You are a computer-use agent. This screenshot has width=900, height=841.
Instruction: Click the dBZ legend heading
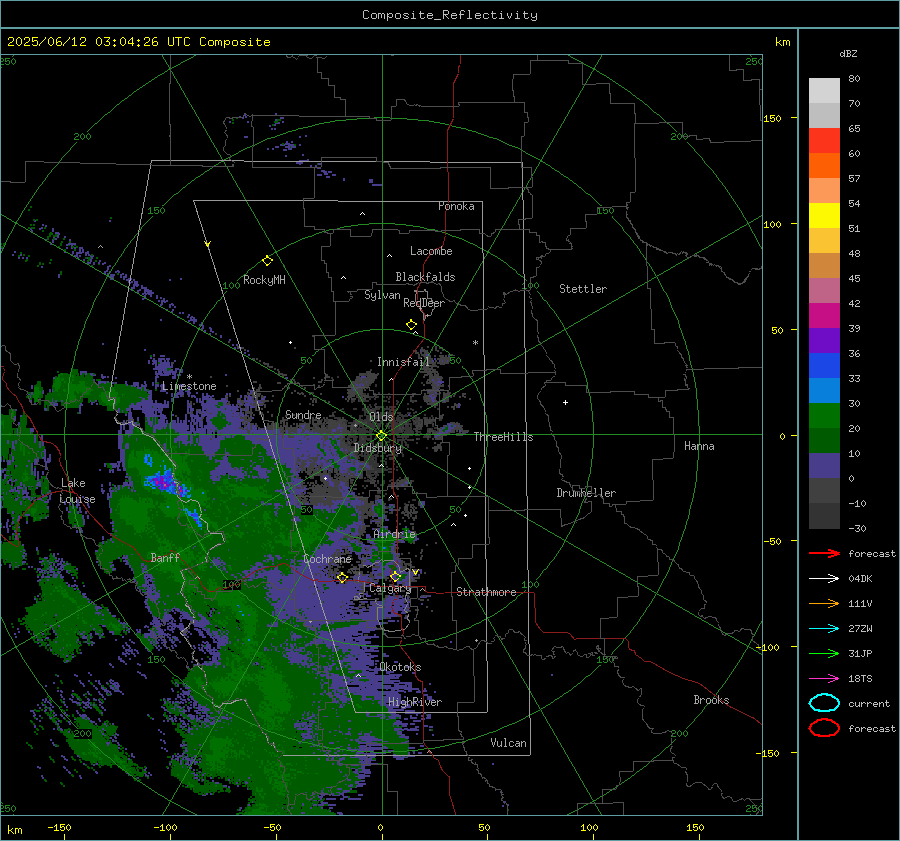click(x=848, y=53)
